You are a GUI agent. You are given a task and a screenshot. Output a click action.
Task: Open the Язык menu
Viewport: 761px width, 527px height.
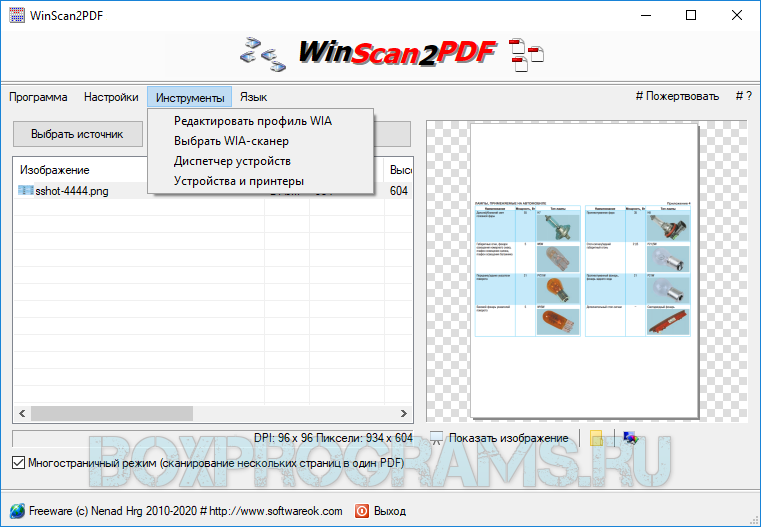click(x=253, y=97)
